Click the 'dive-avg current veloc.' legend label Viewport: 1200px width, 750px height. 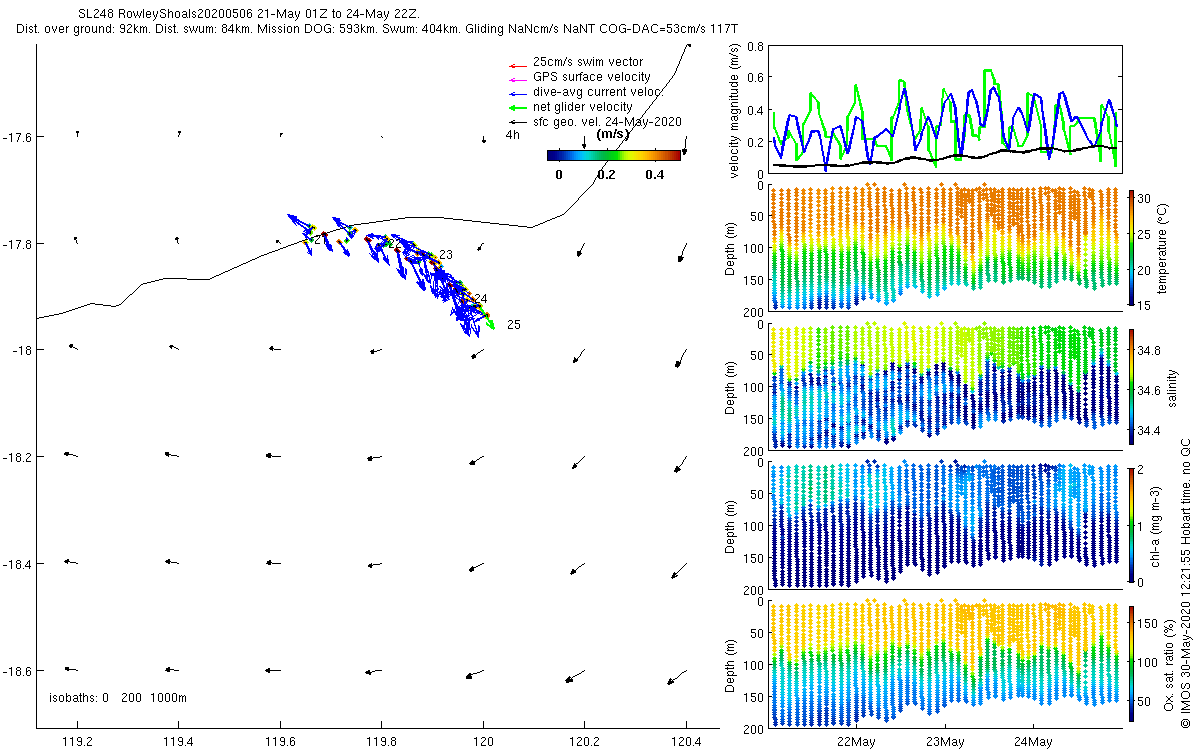[597, 92]
